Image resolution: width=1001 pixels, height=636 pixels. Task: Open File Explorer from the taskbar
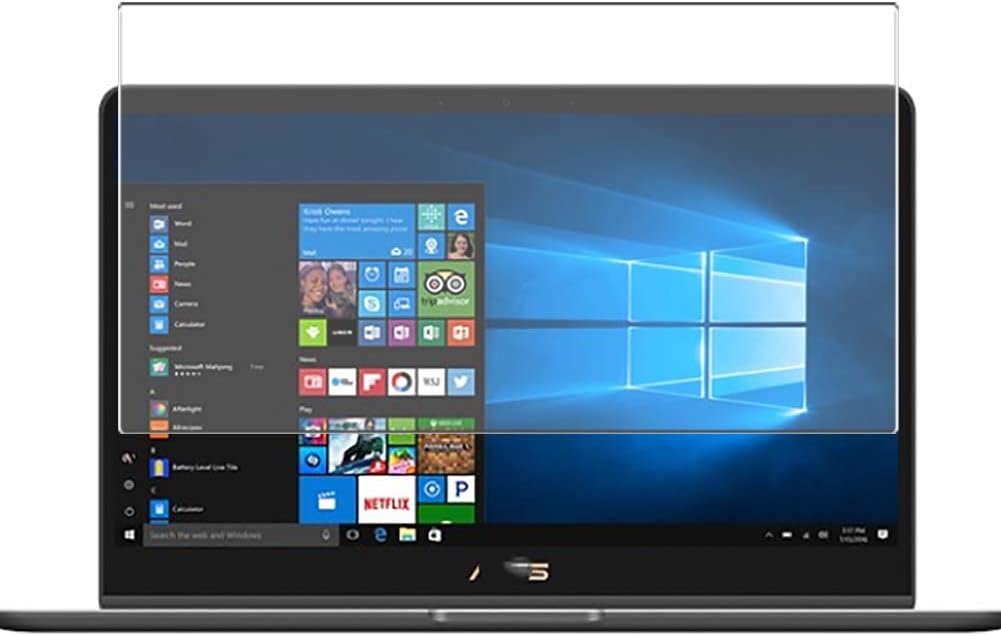[407, 535]
